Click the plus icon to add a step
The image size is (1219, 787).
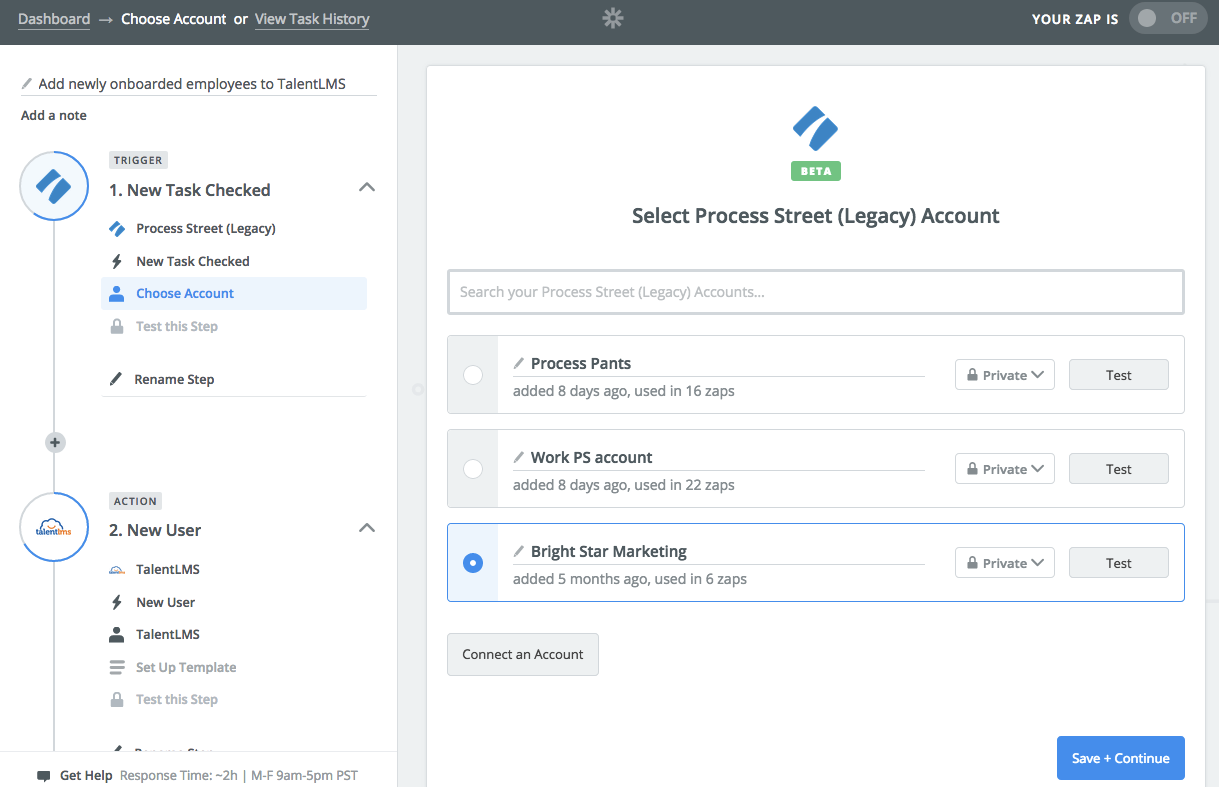55,442
